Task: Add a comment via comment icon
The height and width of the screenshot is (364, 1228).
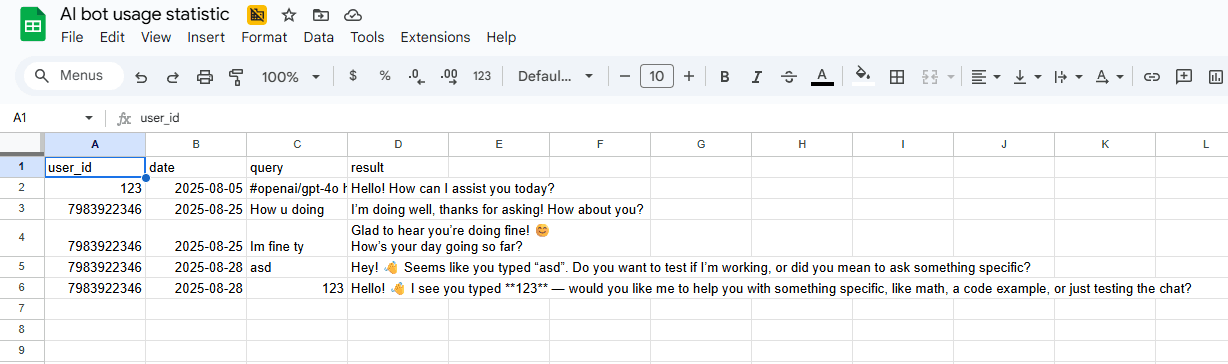Action: point(1184,77)
